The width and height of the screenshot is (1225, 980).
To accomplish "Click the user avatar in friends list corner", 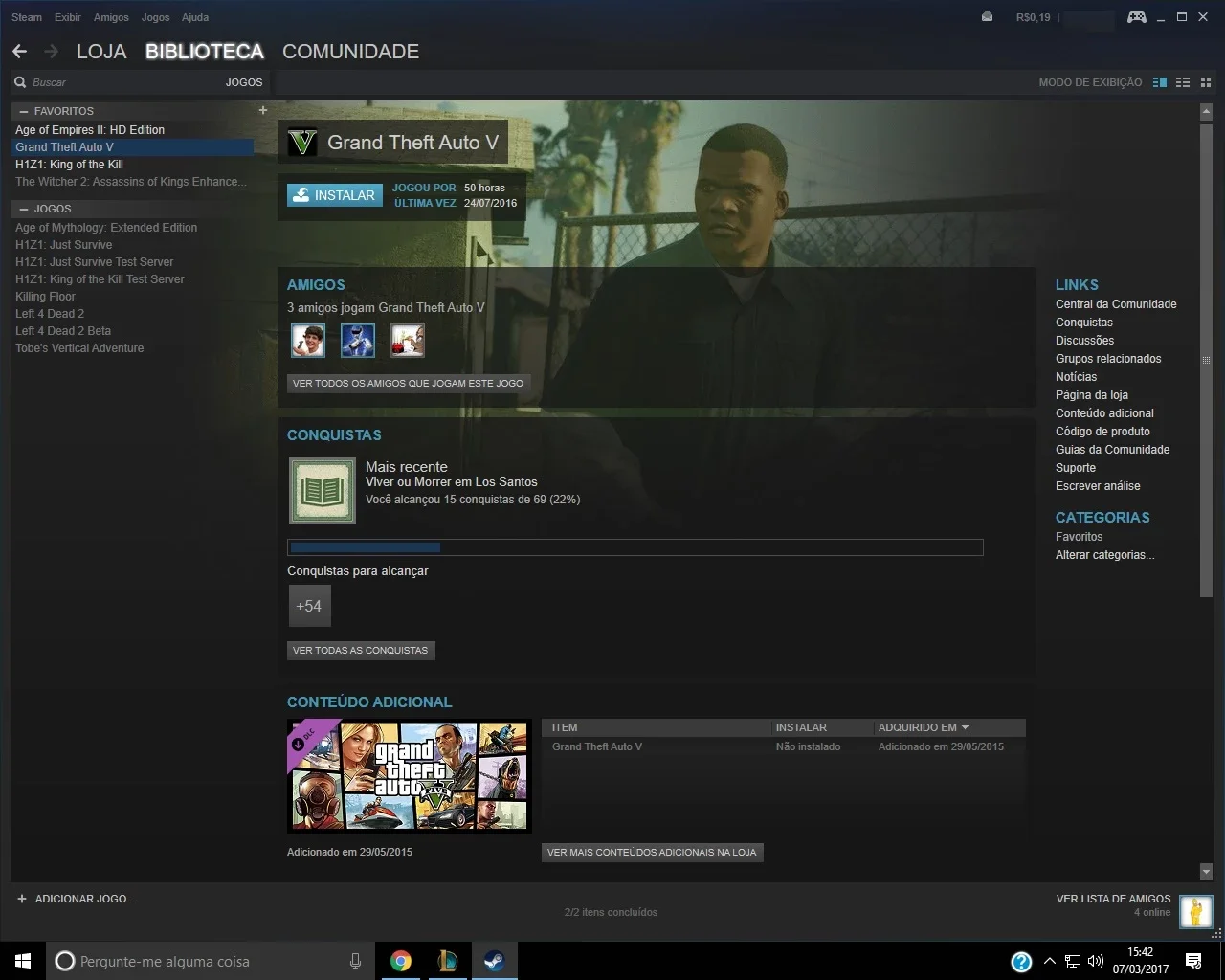I will 1195,912.
